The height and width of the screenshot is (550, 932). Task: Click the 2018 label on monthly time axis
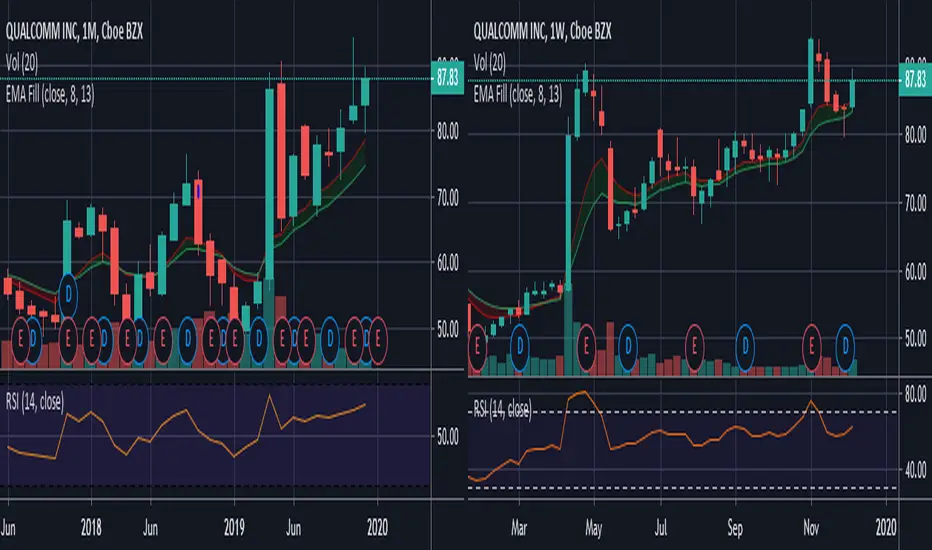91,527
